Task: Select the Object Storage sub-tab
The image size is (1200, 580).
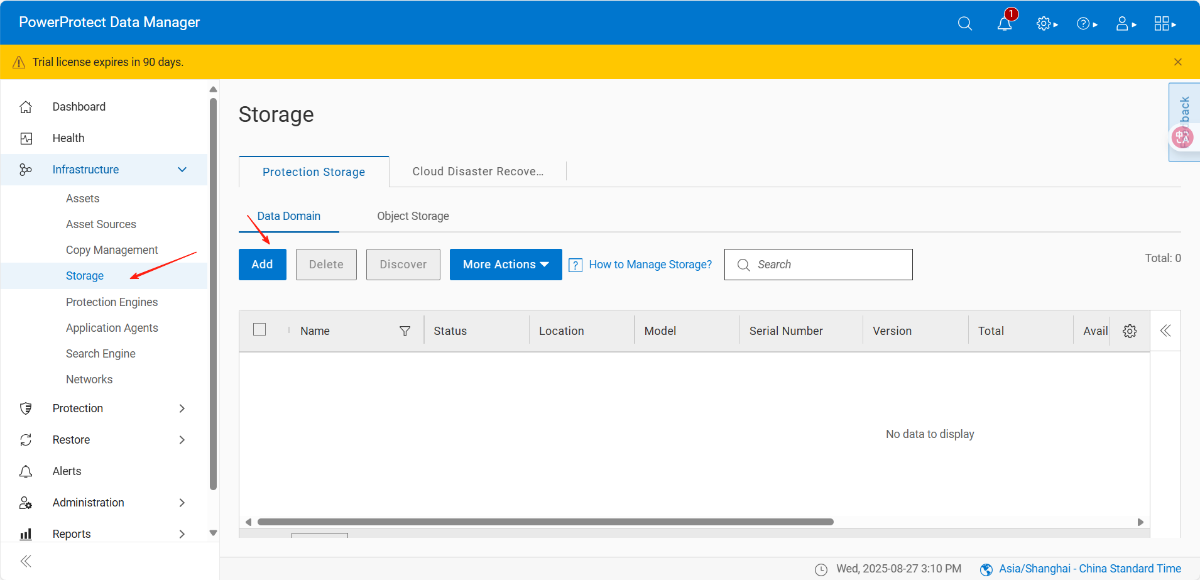Action: [x=413, y=216]
